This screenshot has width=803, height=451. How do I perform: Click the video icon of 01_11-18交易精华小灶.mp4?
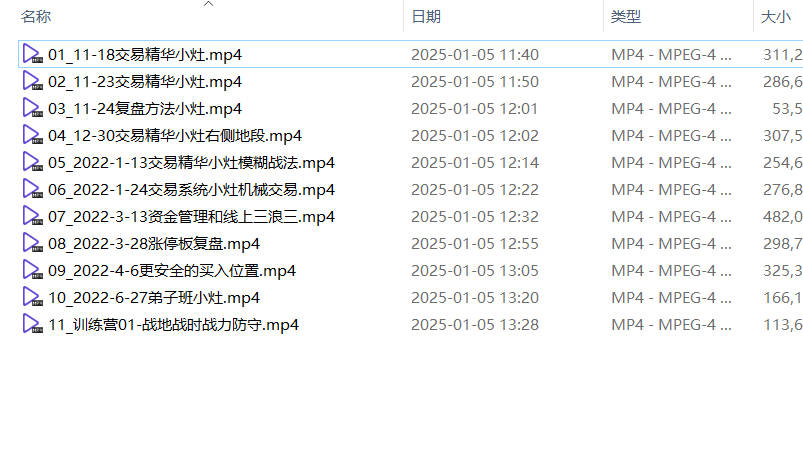pos(32,54)
